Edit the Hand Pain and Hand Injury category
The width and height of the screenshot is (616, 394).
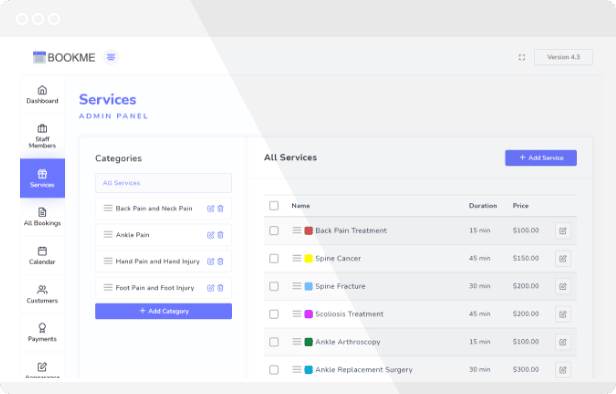tap(211, 261)
